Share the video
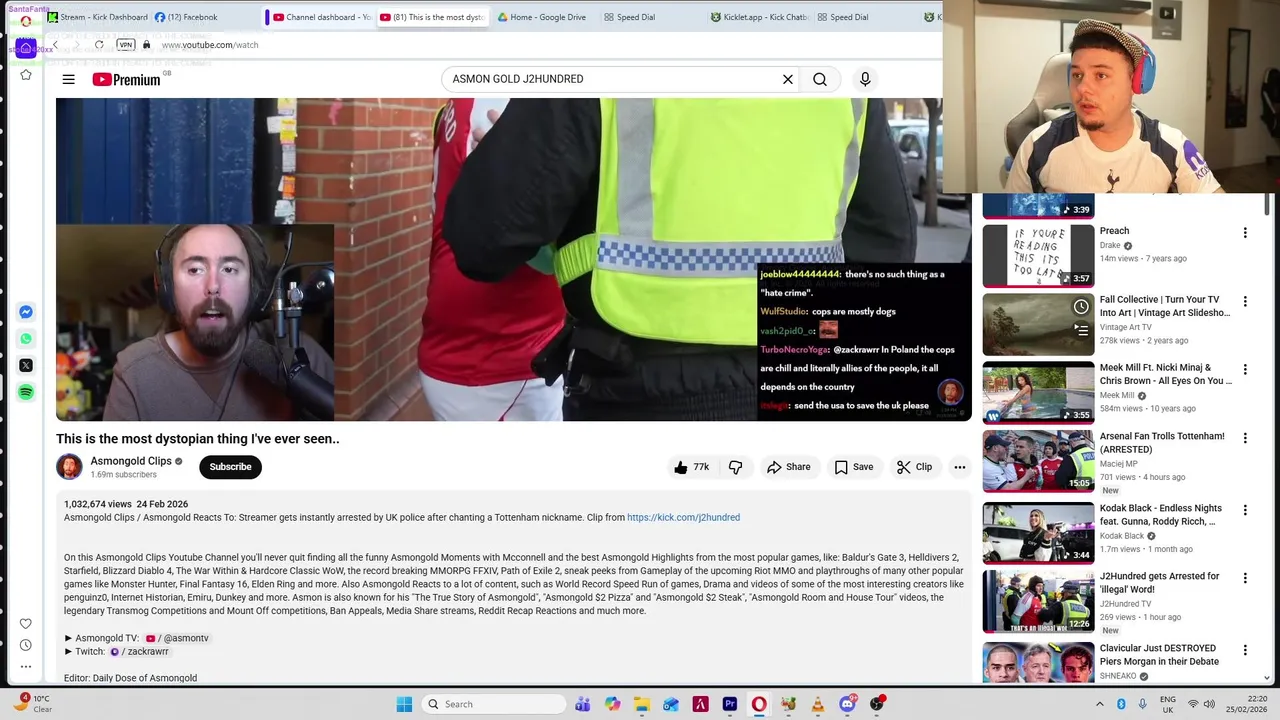 [788, 467]
